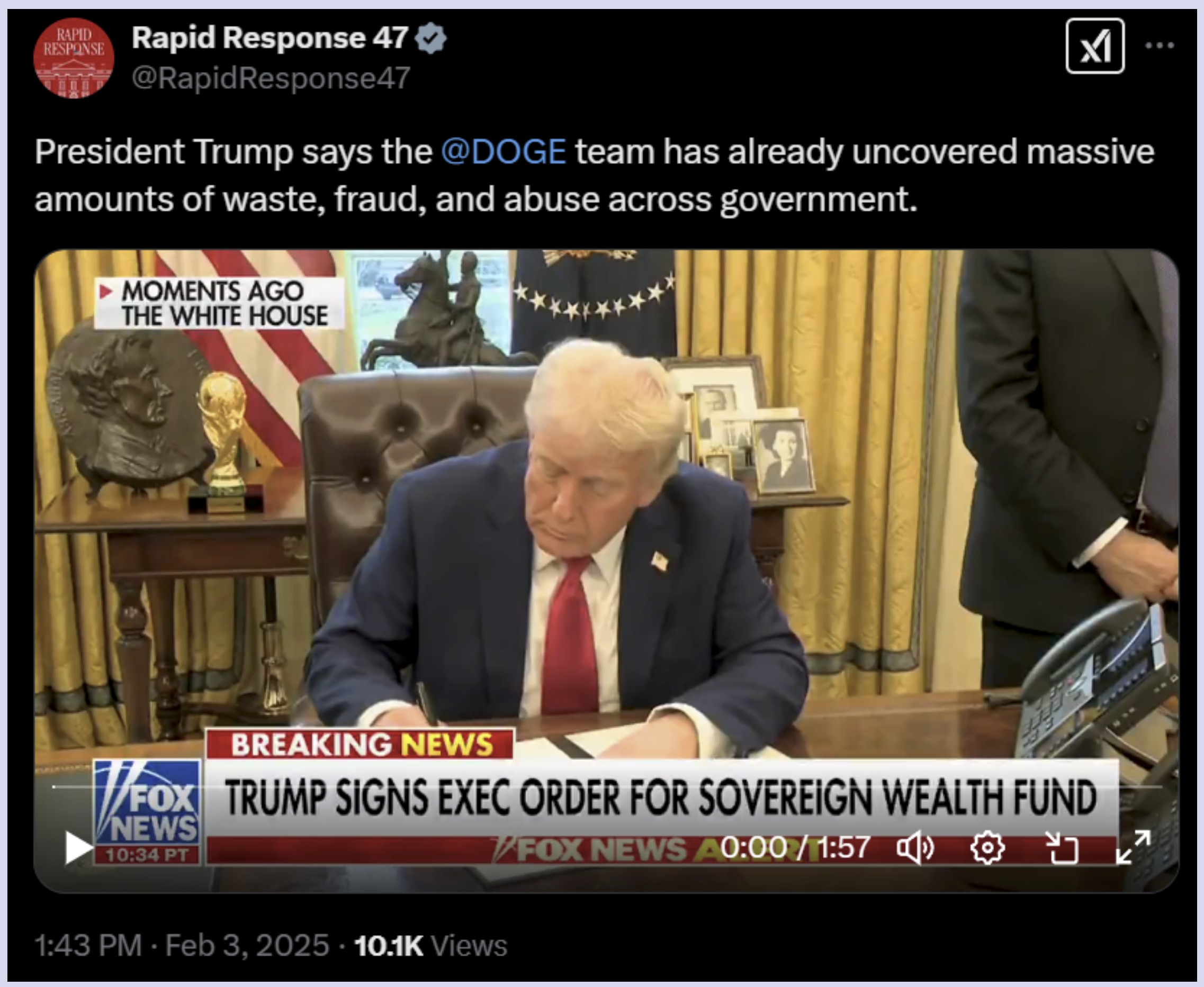Screen dimensions: 1204x987
Task: Click the Fox News logo in video
Action: (x=148, y=811)
